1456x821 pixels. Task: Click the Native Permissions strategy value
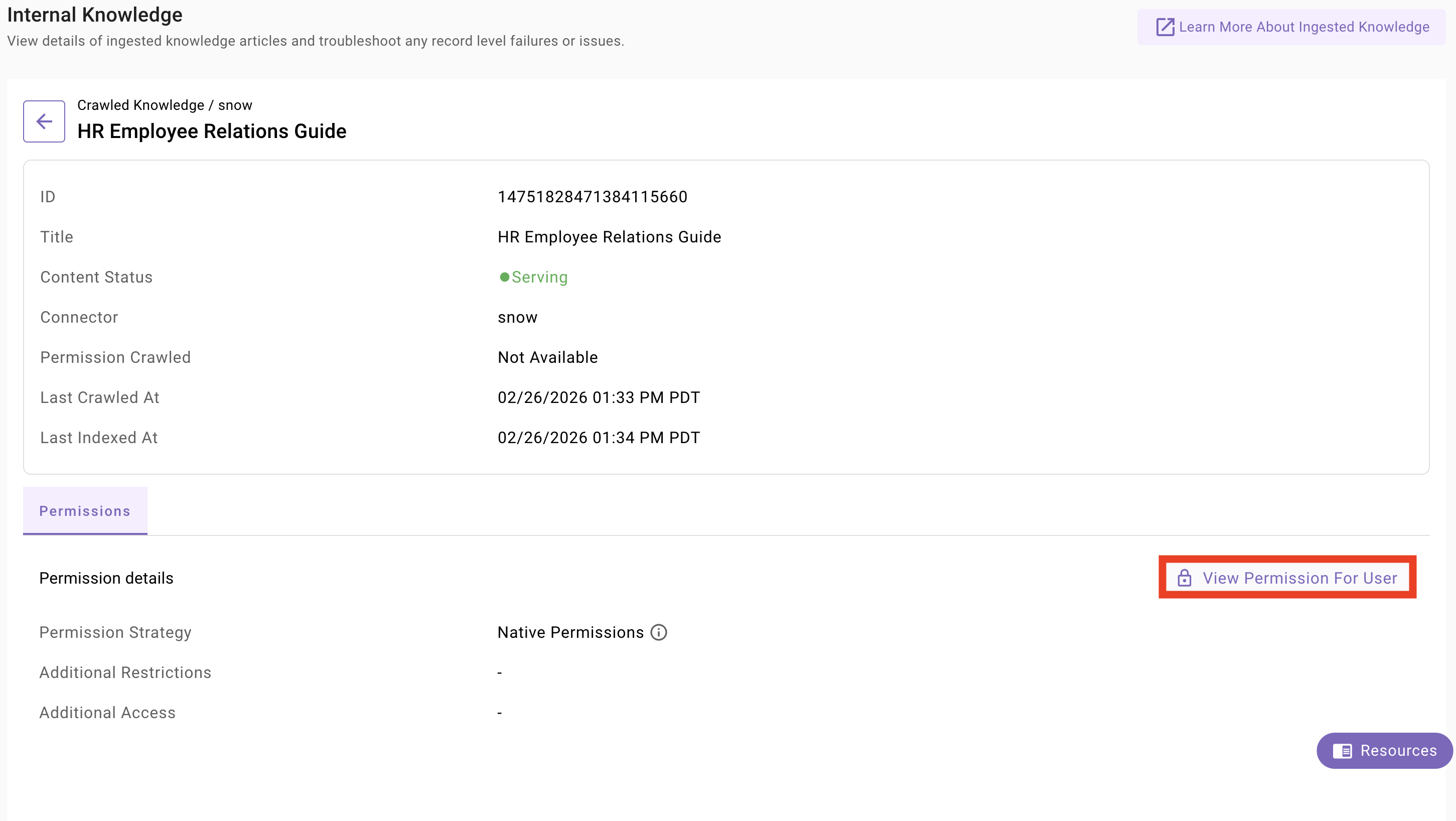click(570, 632)
